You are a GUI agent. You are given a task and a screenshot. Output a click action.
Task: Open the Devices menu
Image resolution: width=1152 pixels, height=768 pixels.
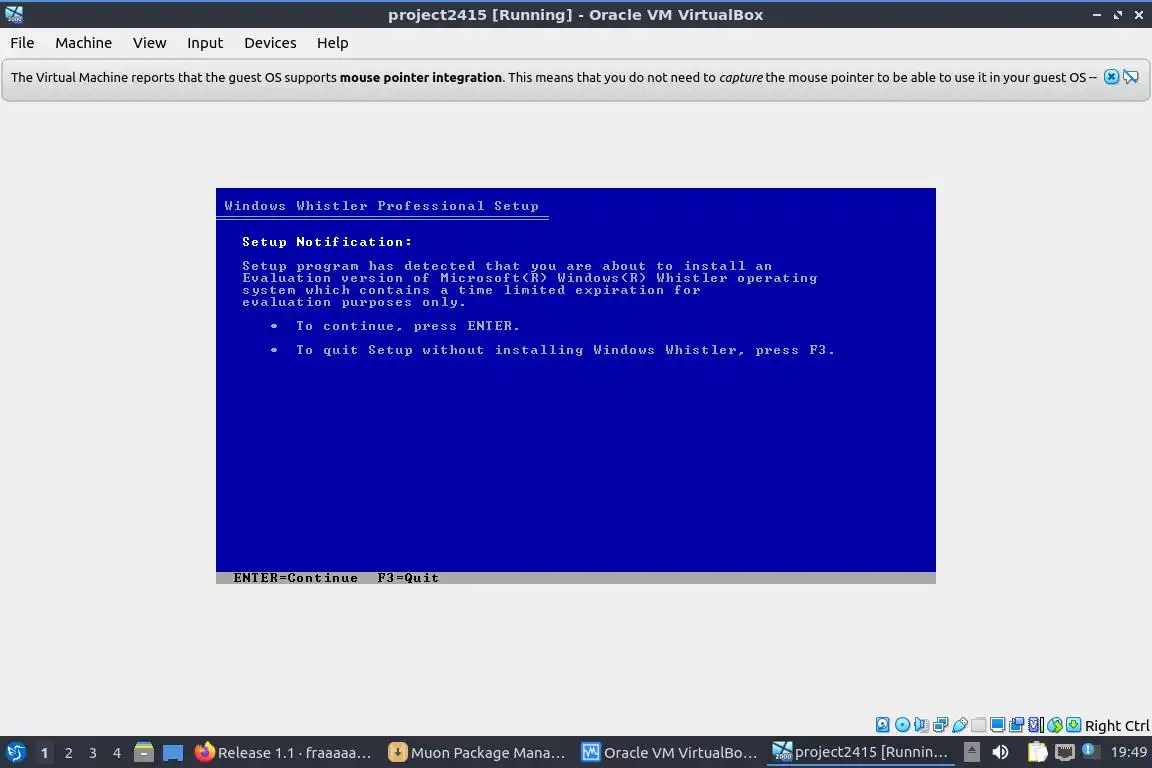coord(270,43)
